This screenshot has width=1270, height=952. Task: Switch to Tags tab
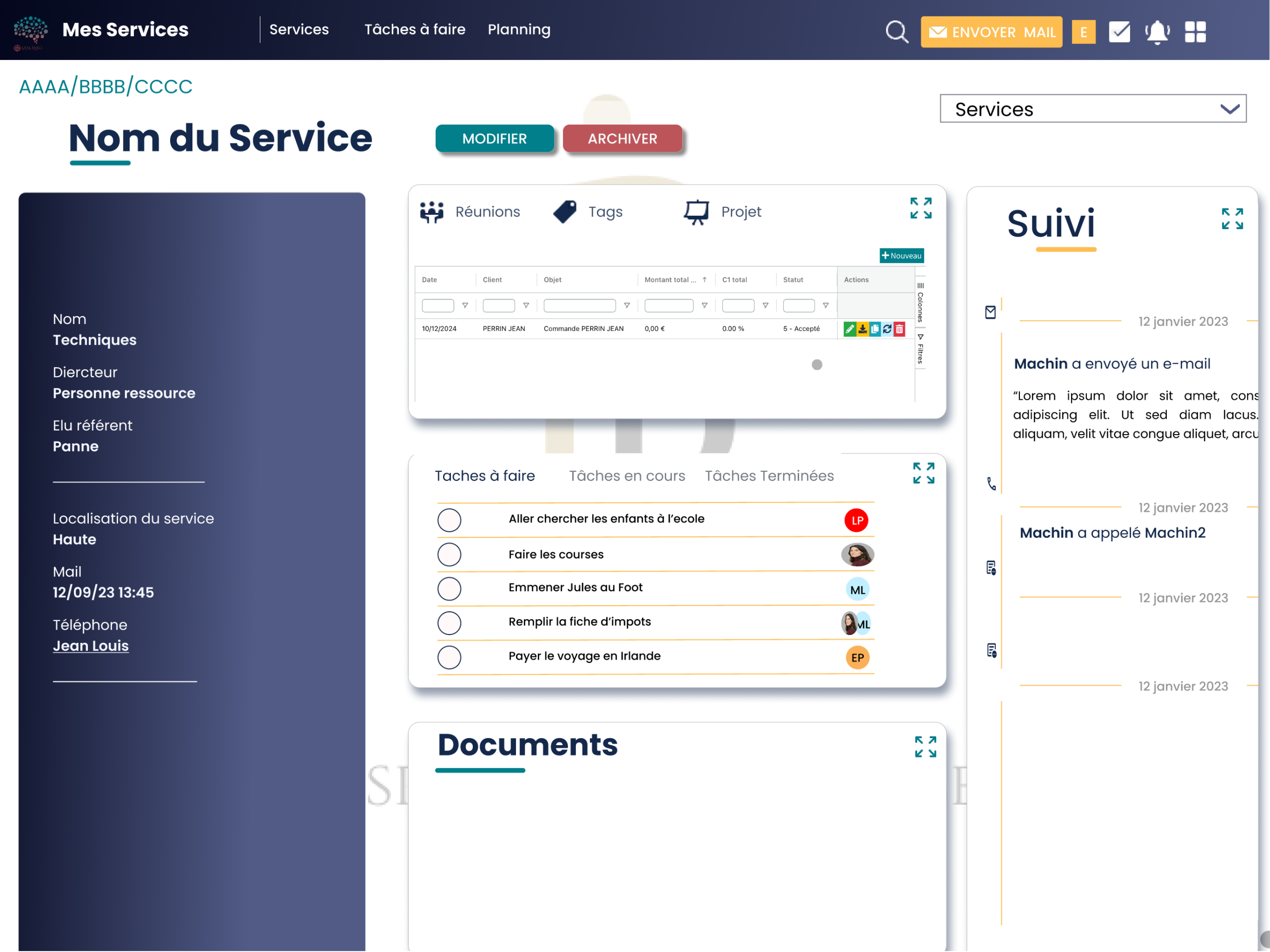(x=605, y=212)
